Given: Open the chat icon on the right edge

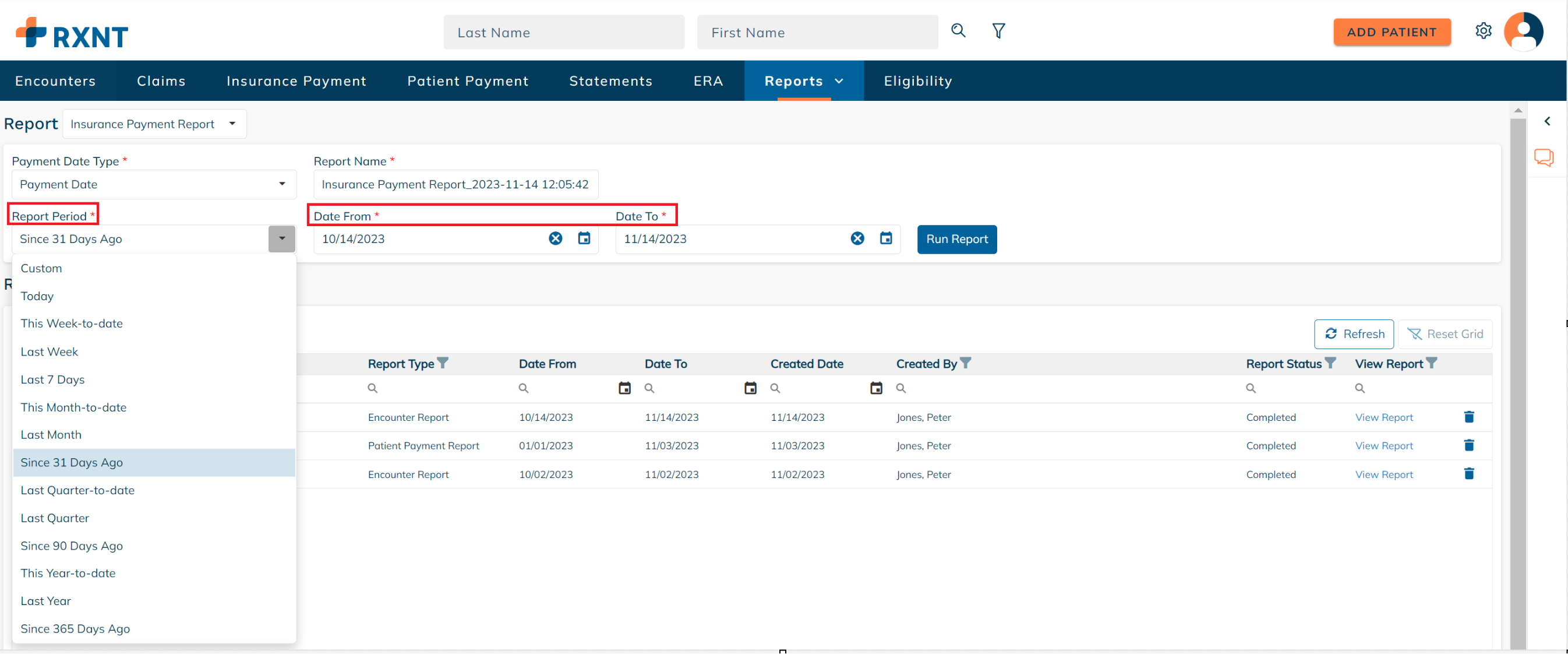Looking at the screenshot, I should point(1544,157).
